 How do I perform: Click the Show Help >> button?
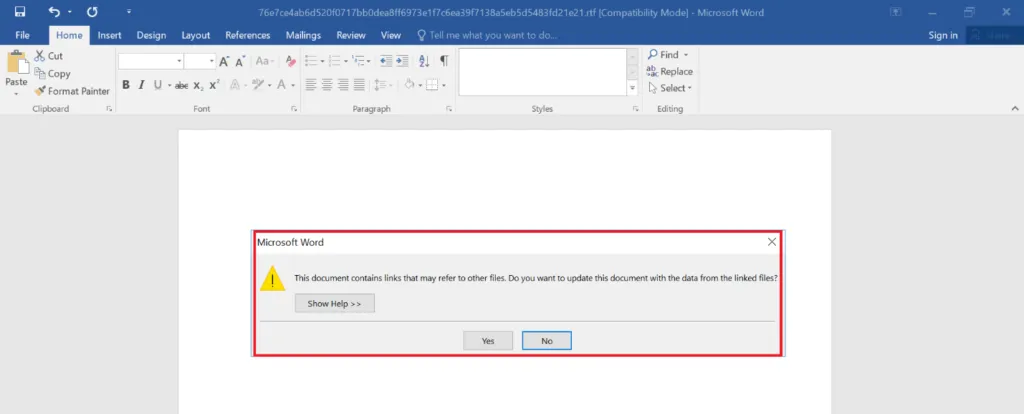[x=334, y=304]
